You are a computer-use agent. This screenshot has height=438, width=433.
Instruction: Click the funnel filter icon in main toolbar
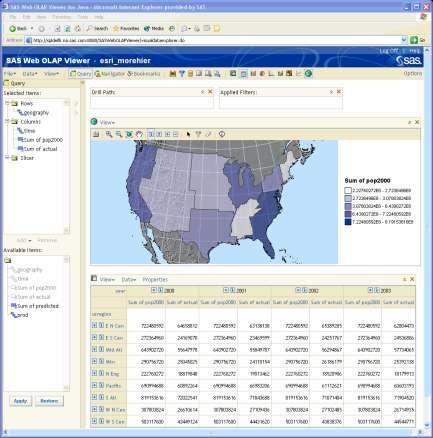point(182,74)
